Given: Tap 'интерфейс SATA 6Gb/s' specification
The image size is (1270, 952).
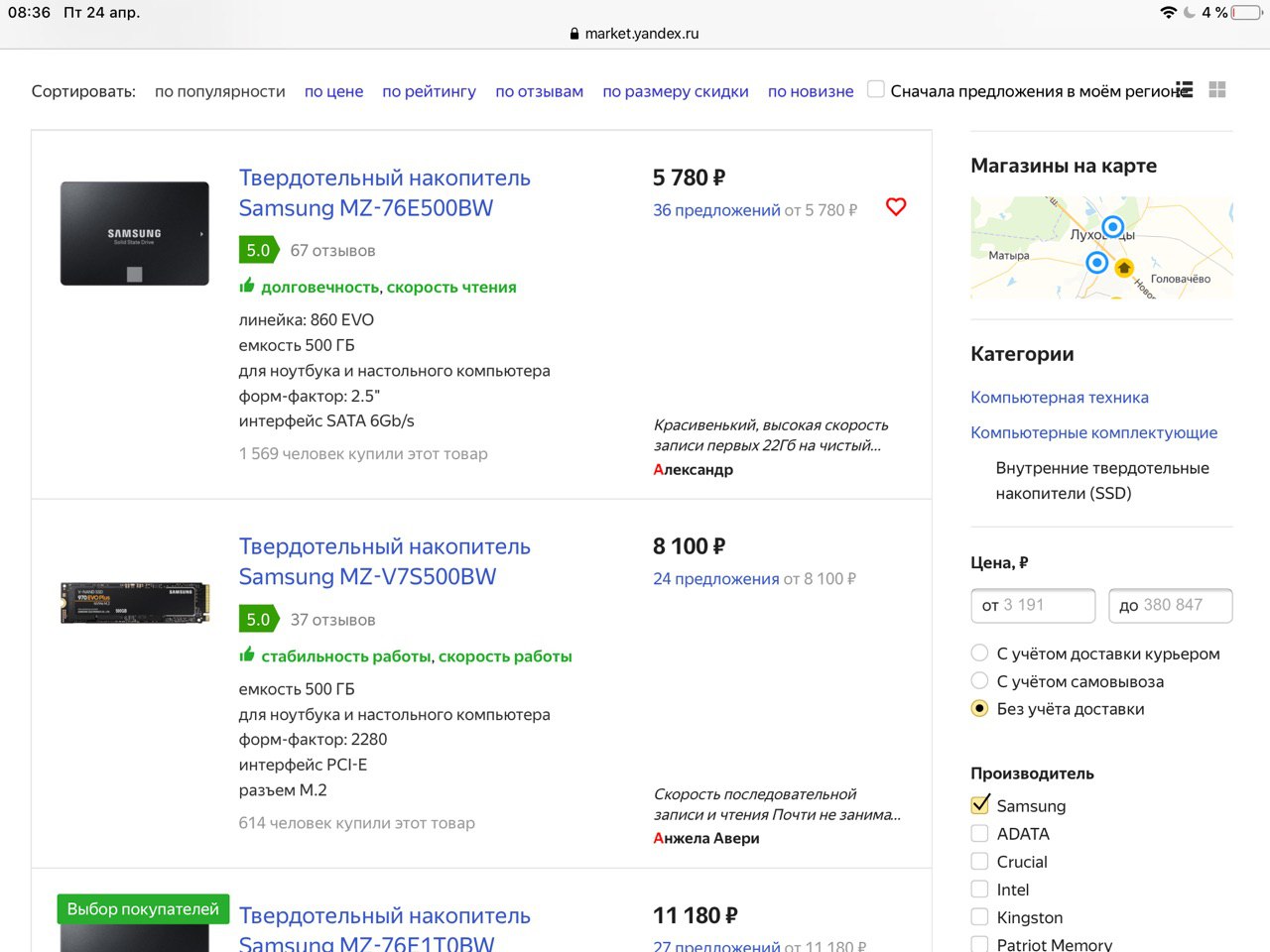Looking at the screenshot, I should [x=326, y=420].
